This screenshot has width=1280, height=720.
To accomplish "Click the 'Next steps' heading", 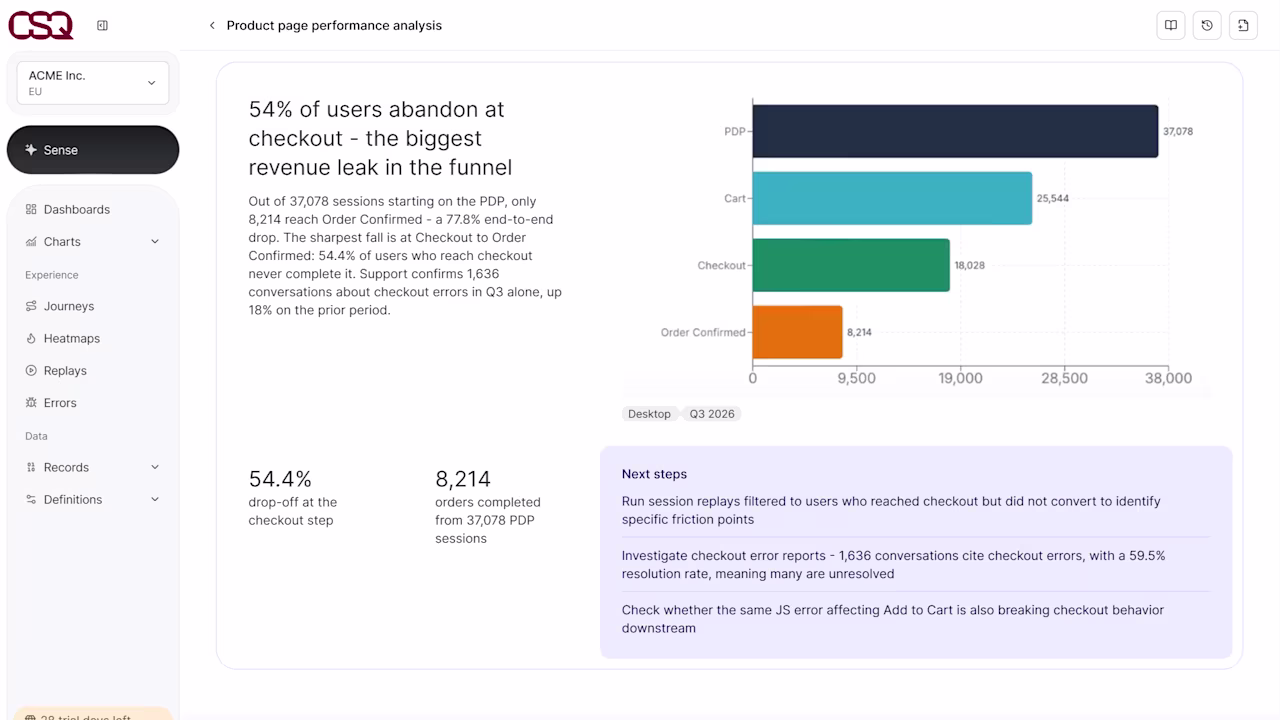I will (x=654, y=474).
